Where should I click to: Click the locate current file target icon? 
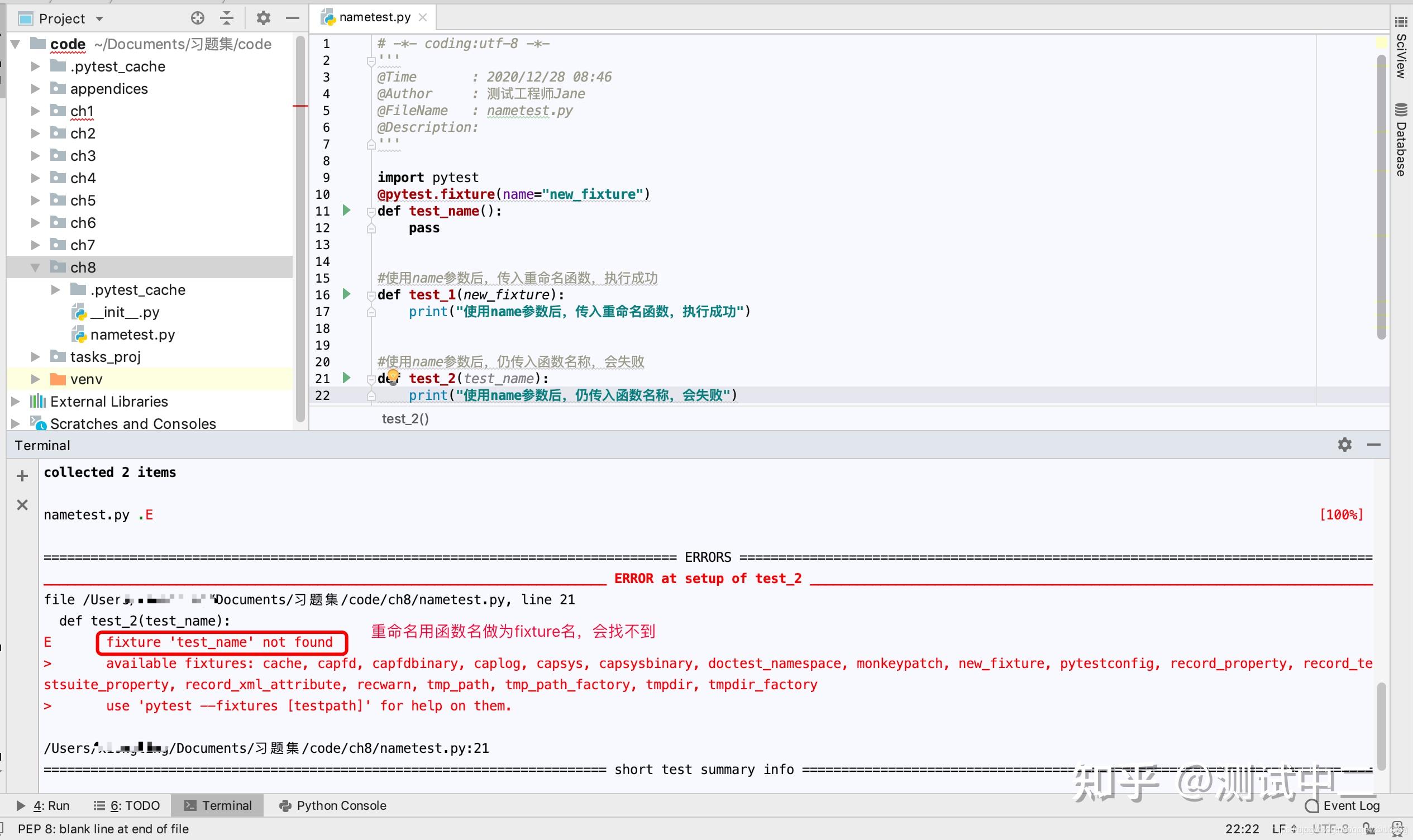pyautogui.click(x=198, y=18)
